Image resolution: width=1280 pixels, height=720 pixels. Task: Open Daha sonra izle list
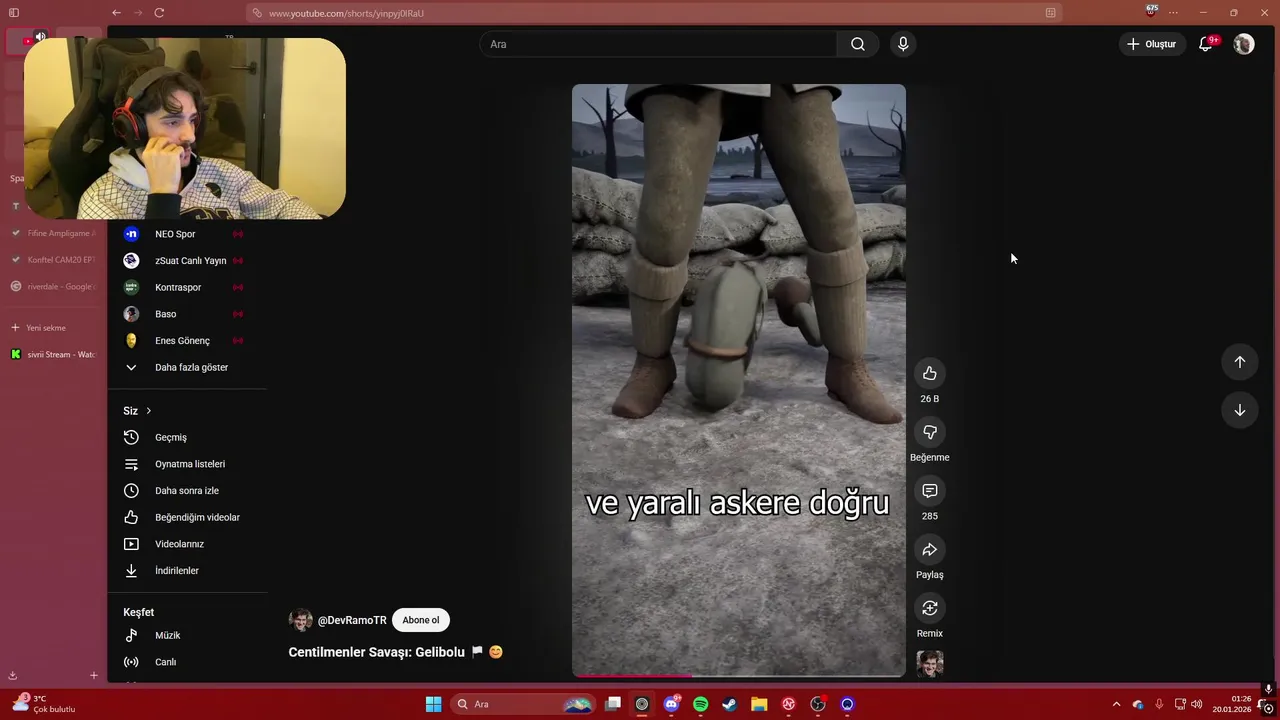coord(187,491)
